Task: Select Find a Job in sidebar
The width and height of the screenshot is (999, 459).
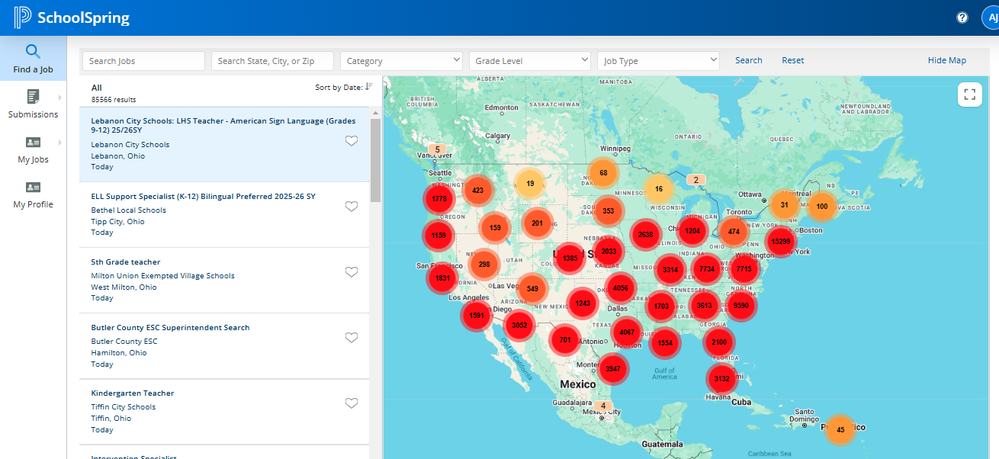Action: coord(33,58)
